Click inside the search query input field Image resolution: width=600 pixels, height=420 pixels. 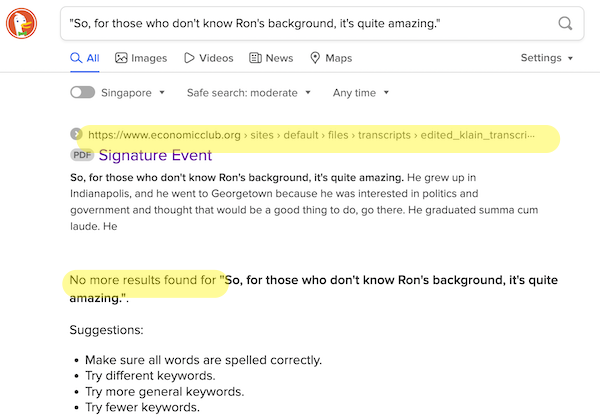coord(309,23)
